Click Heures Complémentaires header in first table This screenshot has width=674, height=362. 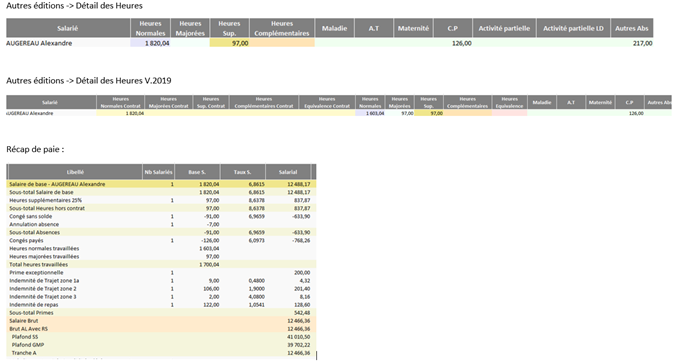coord(282,28)
